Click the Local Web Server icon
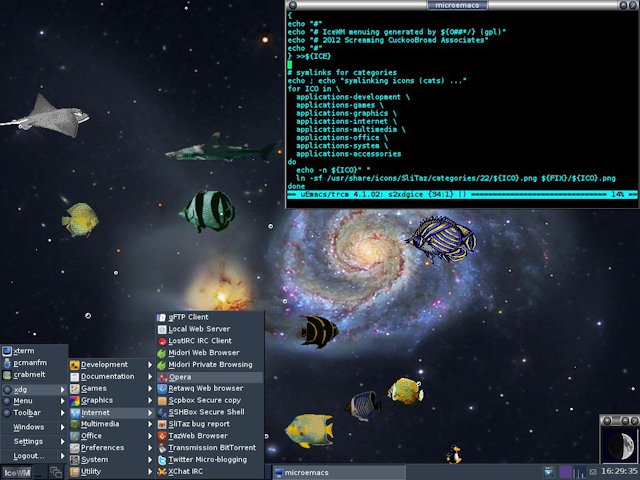640x480 pixels. 162,329
